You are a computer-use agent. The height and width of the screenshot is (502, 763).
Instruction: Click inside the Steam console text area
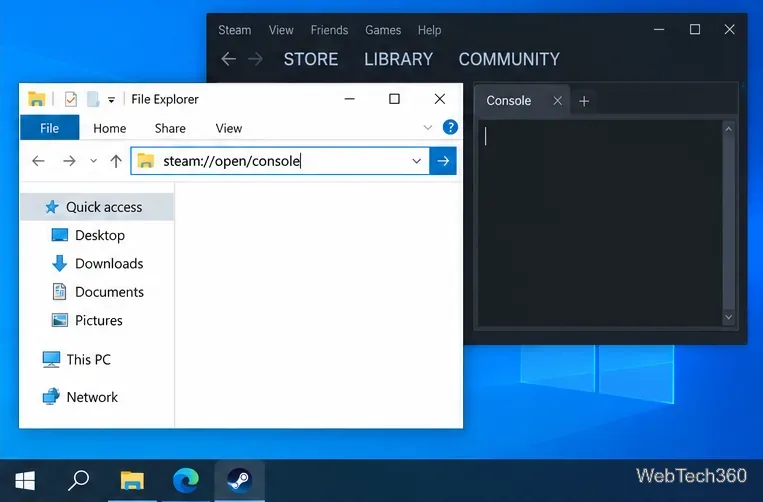(600, 223)
